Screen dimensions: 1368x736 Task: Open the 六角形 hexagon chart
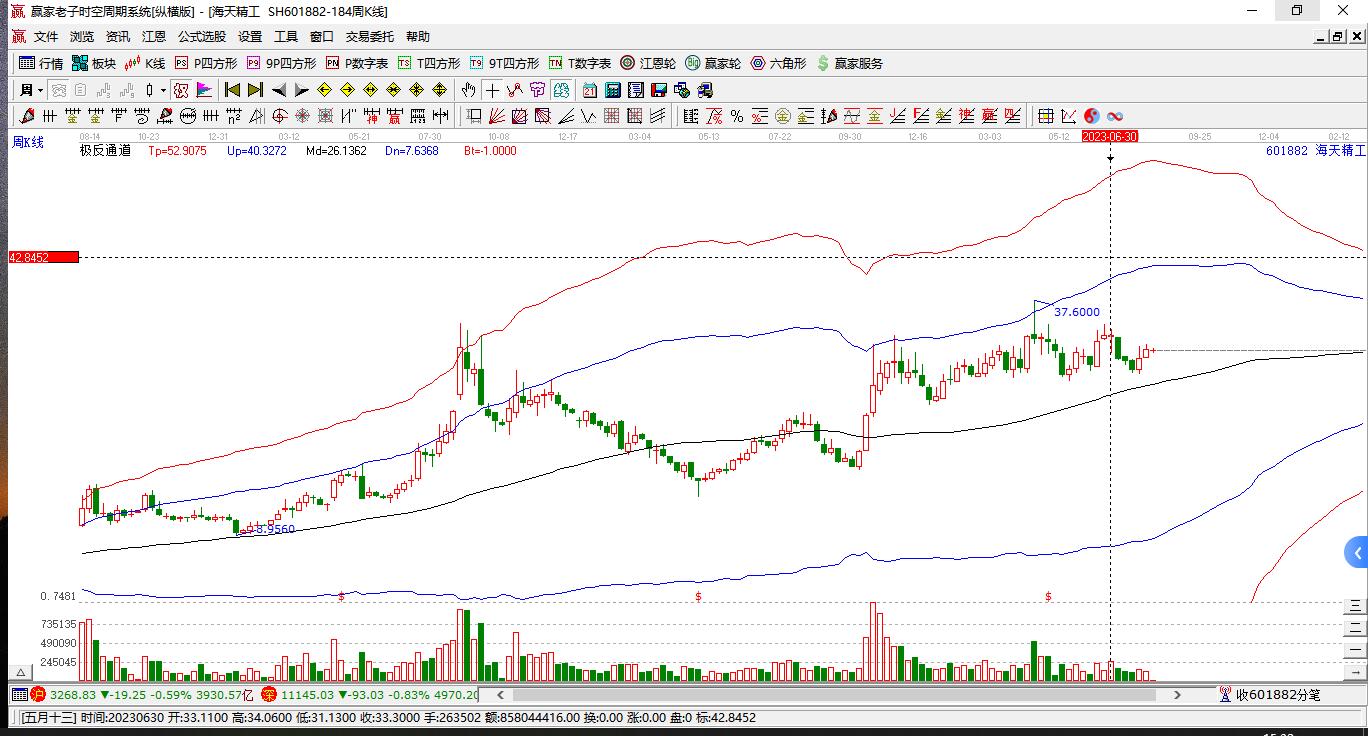point(778,63)
